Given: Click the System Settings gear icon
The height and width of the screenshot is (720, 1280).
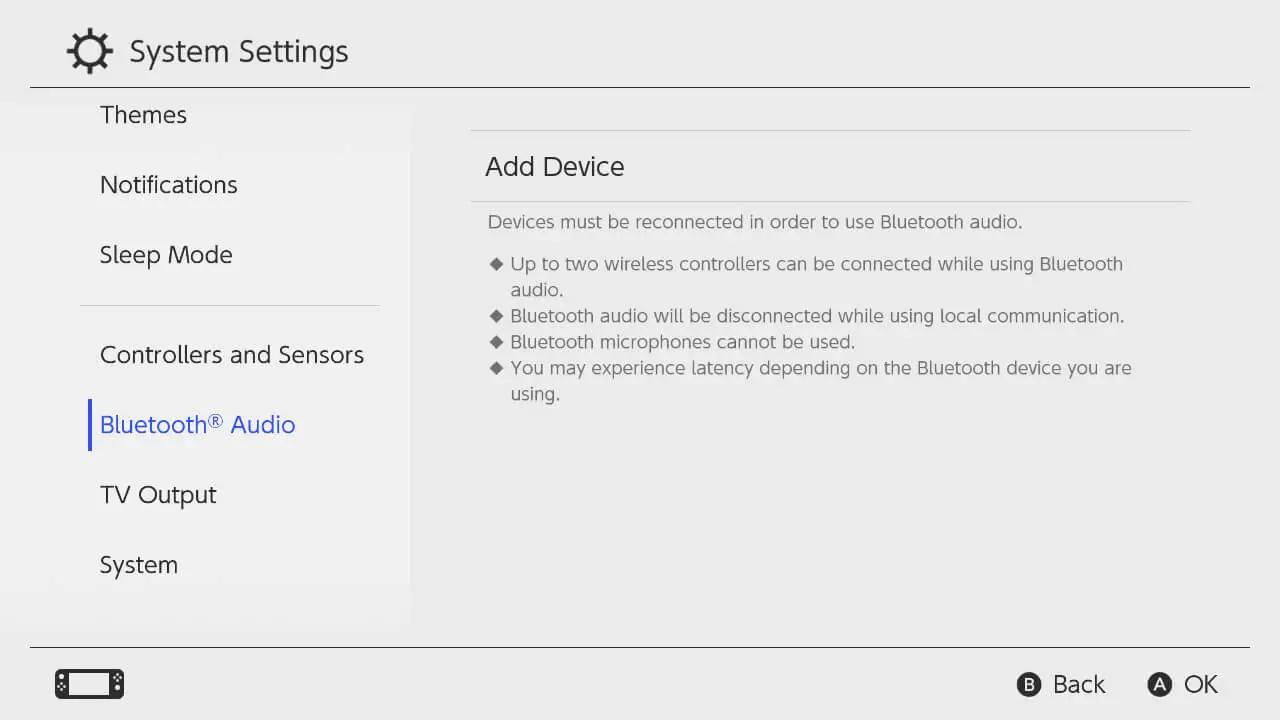Looking at the screenshot, I should point(90,51).
